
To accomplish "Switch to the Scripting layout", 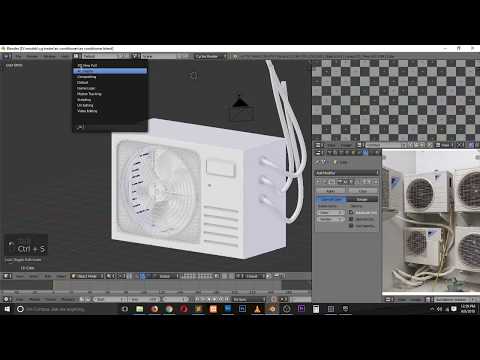I will pos(84,99).
